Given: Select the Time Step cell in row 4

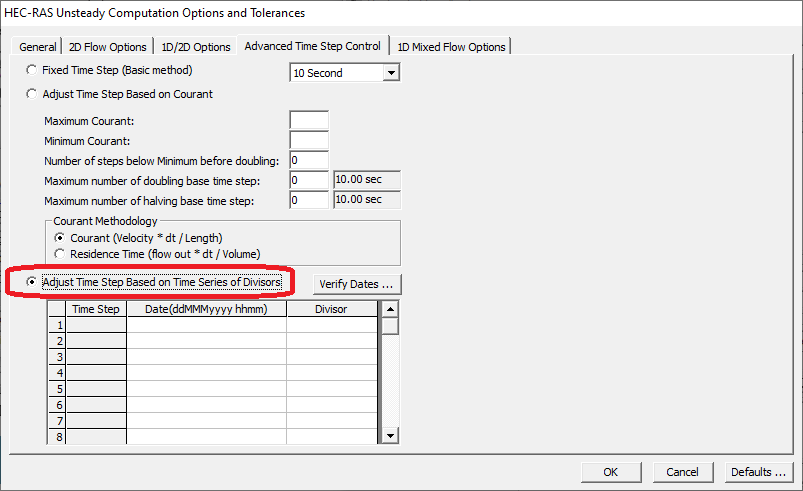Looking at the screenshot, I should click(96, 373).
